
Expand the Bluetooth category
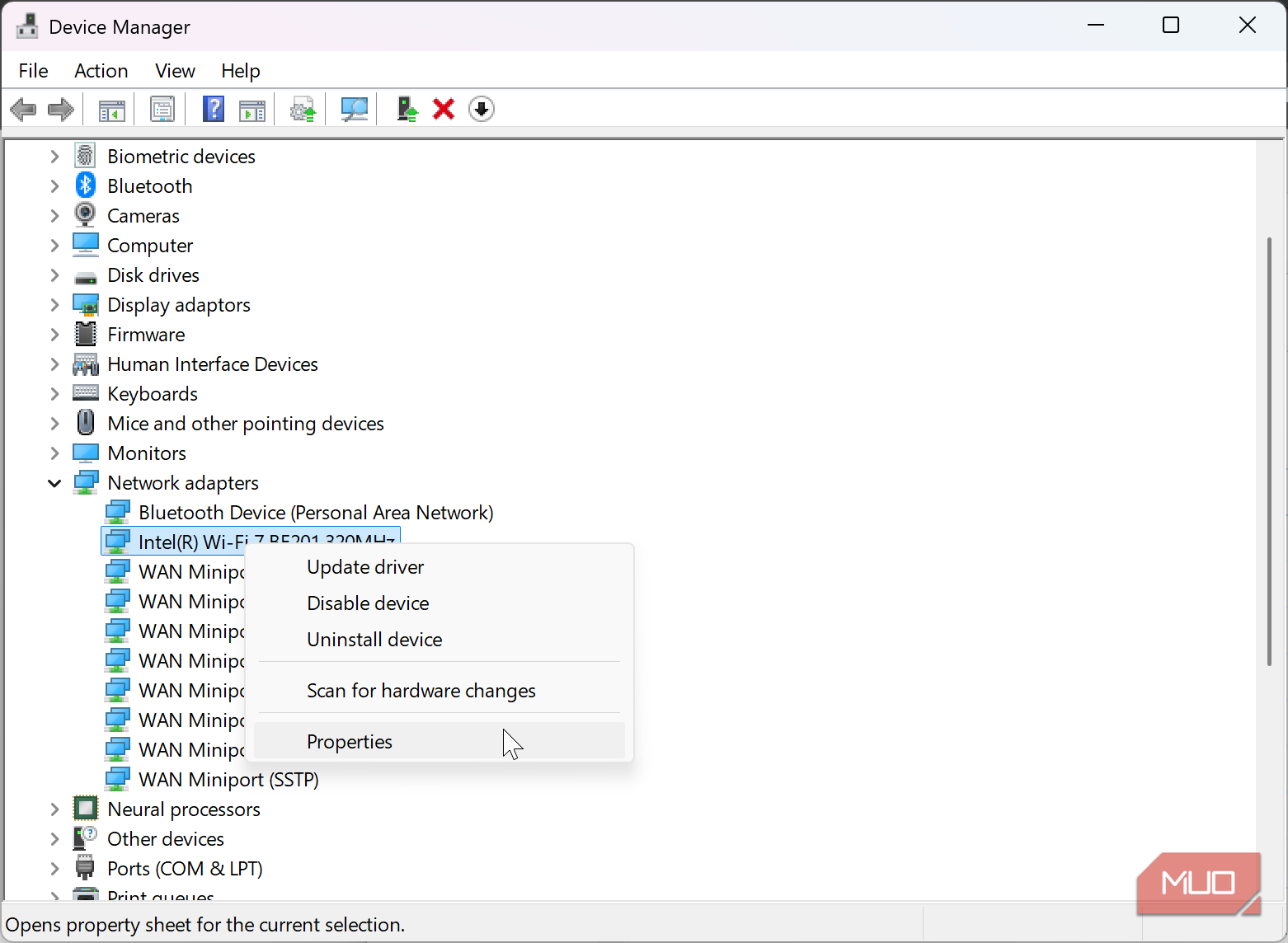(x=54, y=186)
